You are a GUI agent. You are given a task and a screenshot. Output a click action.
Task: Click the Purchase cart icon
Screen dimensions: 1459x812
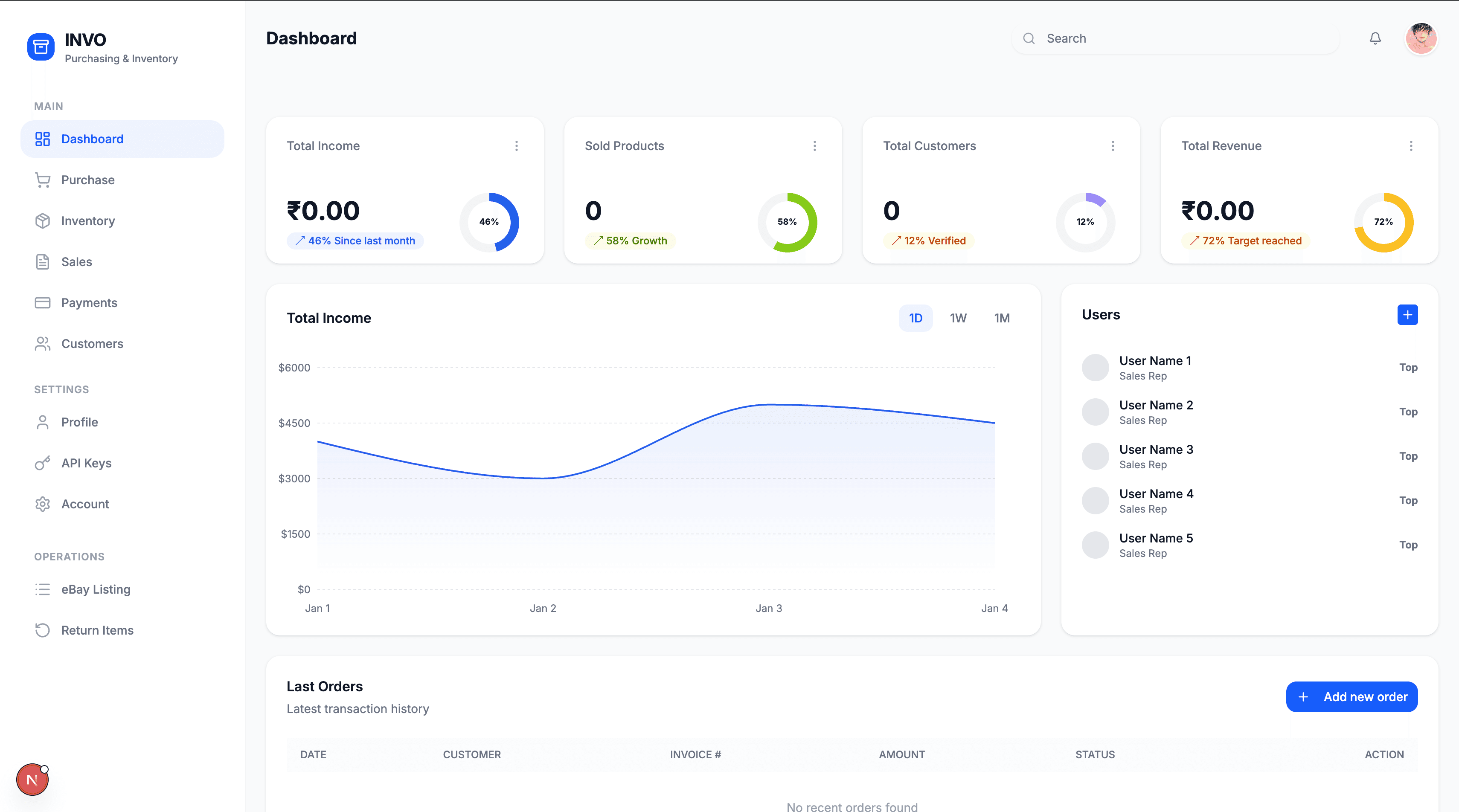[x=43, y=180]
